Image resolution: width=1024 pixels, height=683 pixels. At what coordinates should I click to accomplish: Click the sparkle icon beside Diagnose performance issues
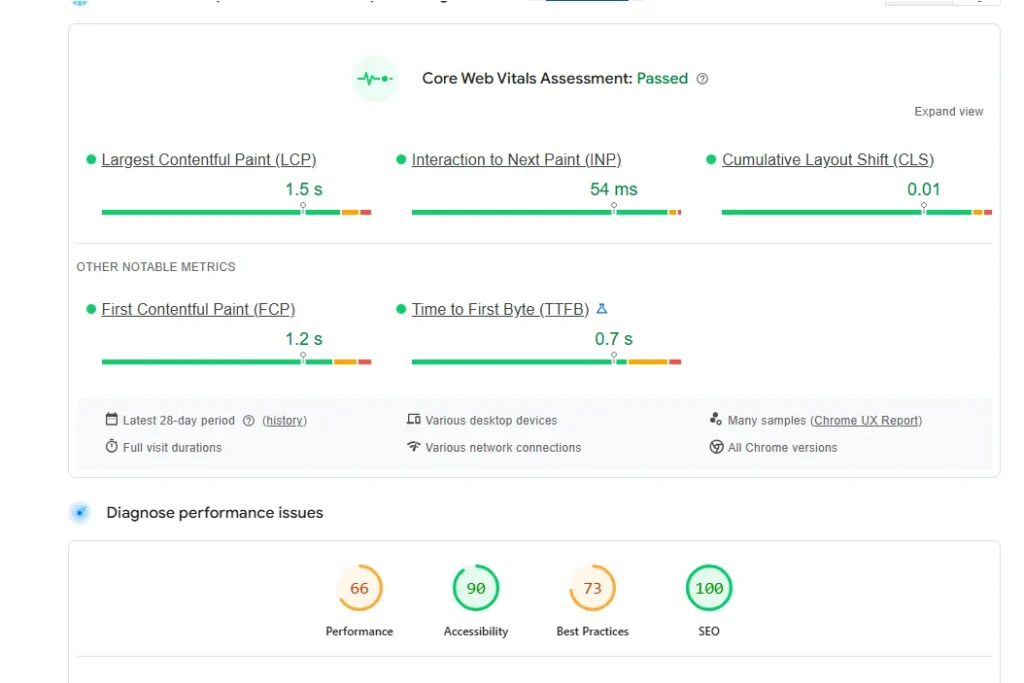point(80,512)
